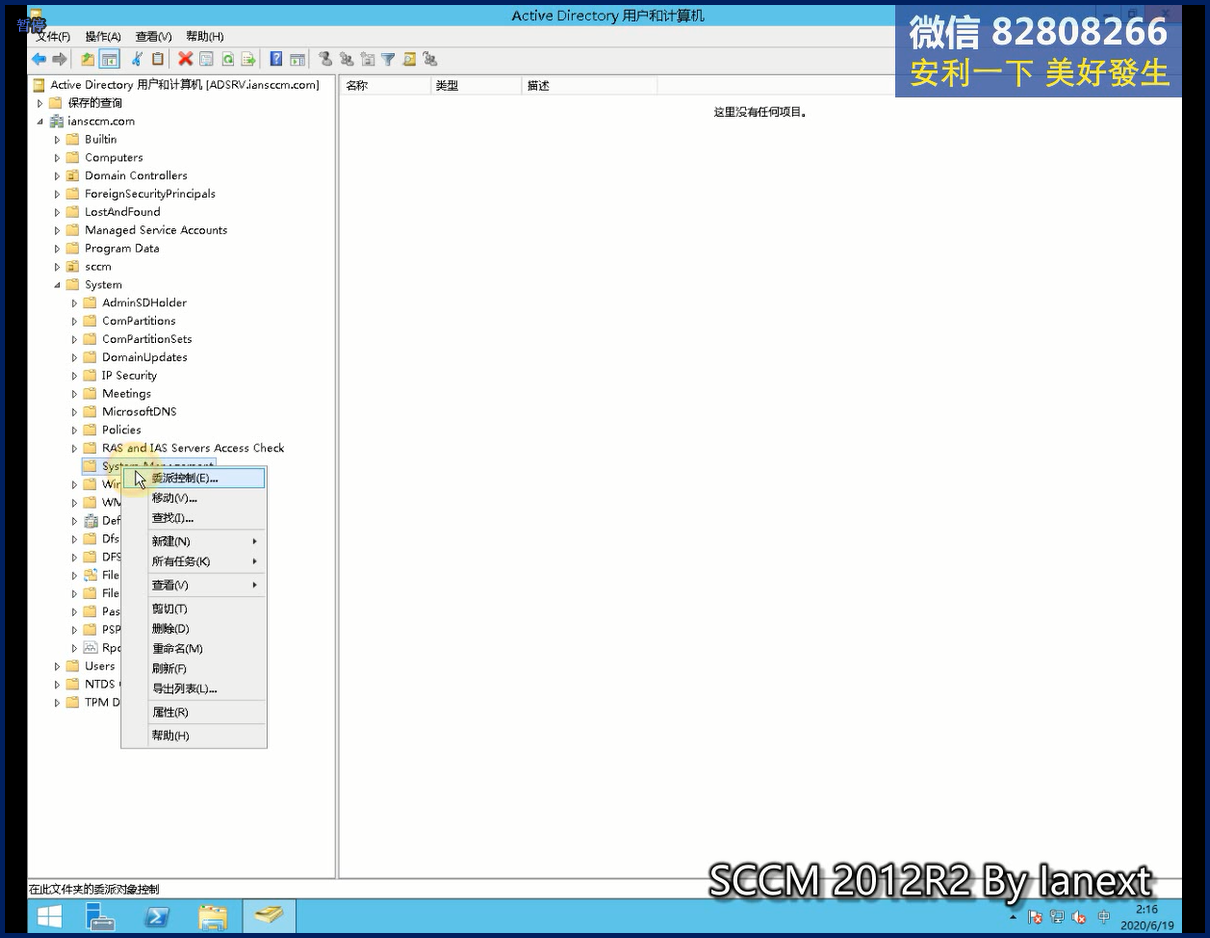1210x938 pixels.
Task: Expand the sccm organizational unit arrow
Action: [x=57, y=267]
